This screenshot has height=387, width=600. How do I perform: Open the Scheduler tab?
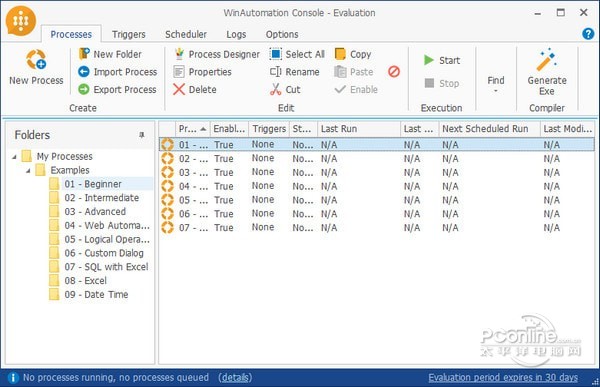186,34
